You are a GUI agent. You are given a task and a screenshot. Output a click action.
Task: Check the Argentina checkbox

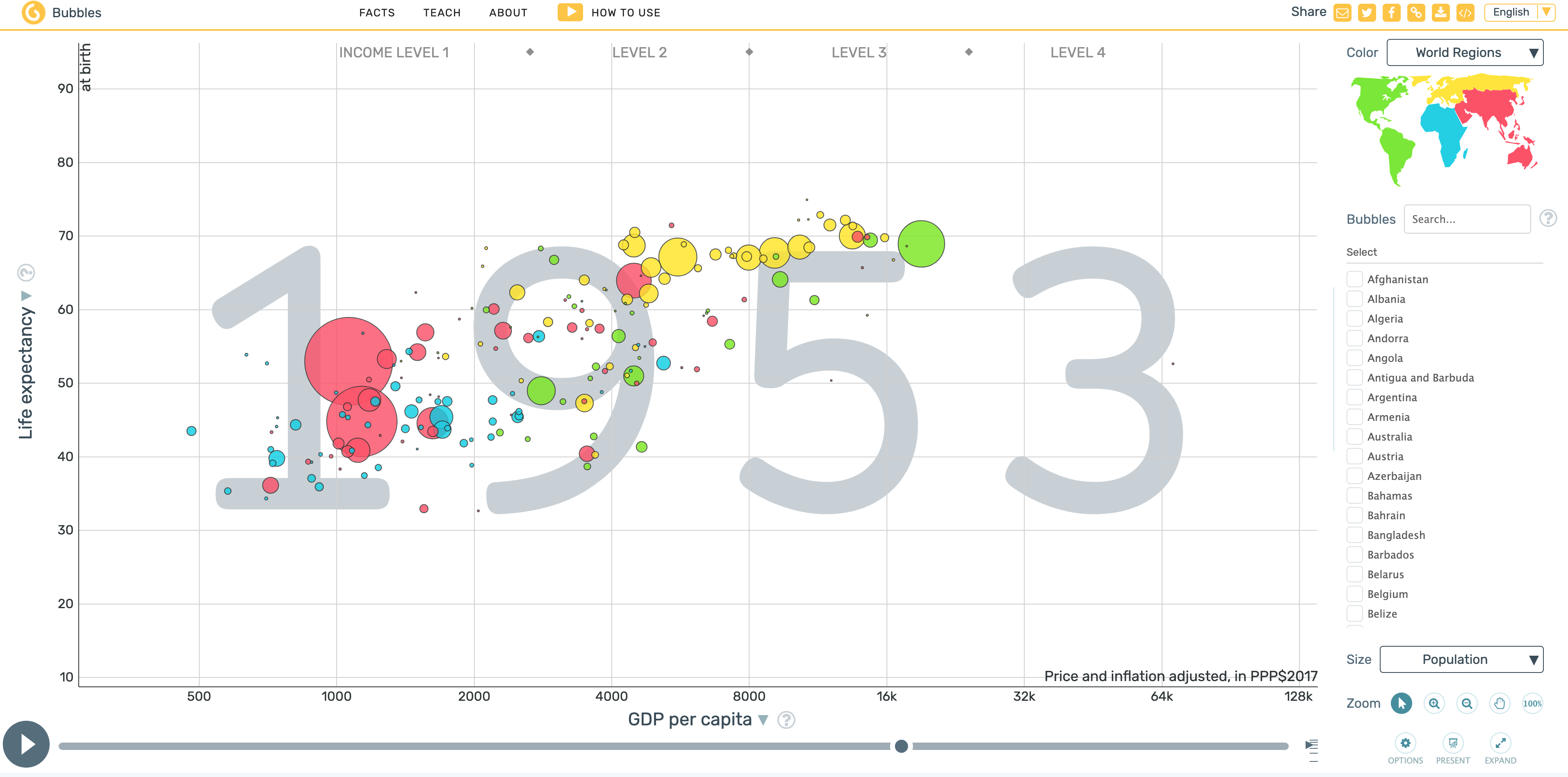[x=1354, y=398]
